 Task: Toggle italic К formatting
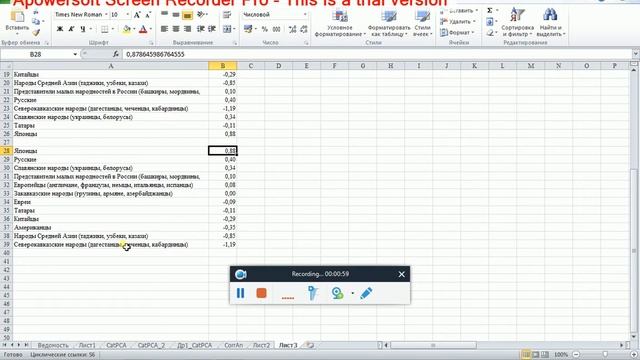(71, 29)
